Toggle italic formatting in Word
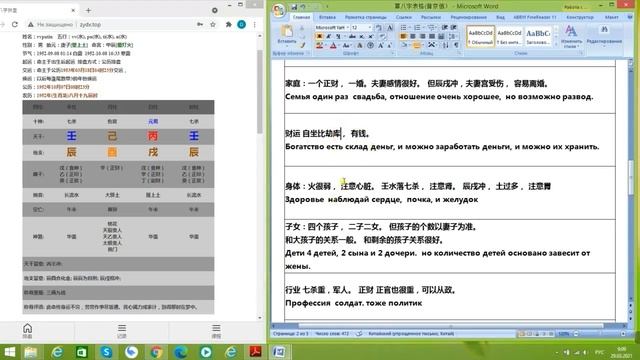This screenshot has height=360, width=640. point(329,36)
